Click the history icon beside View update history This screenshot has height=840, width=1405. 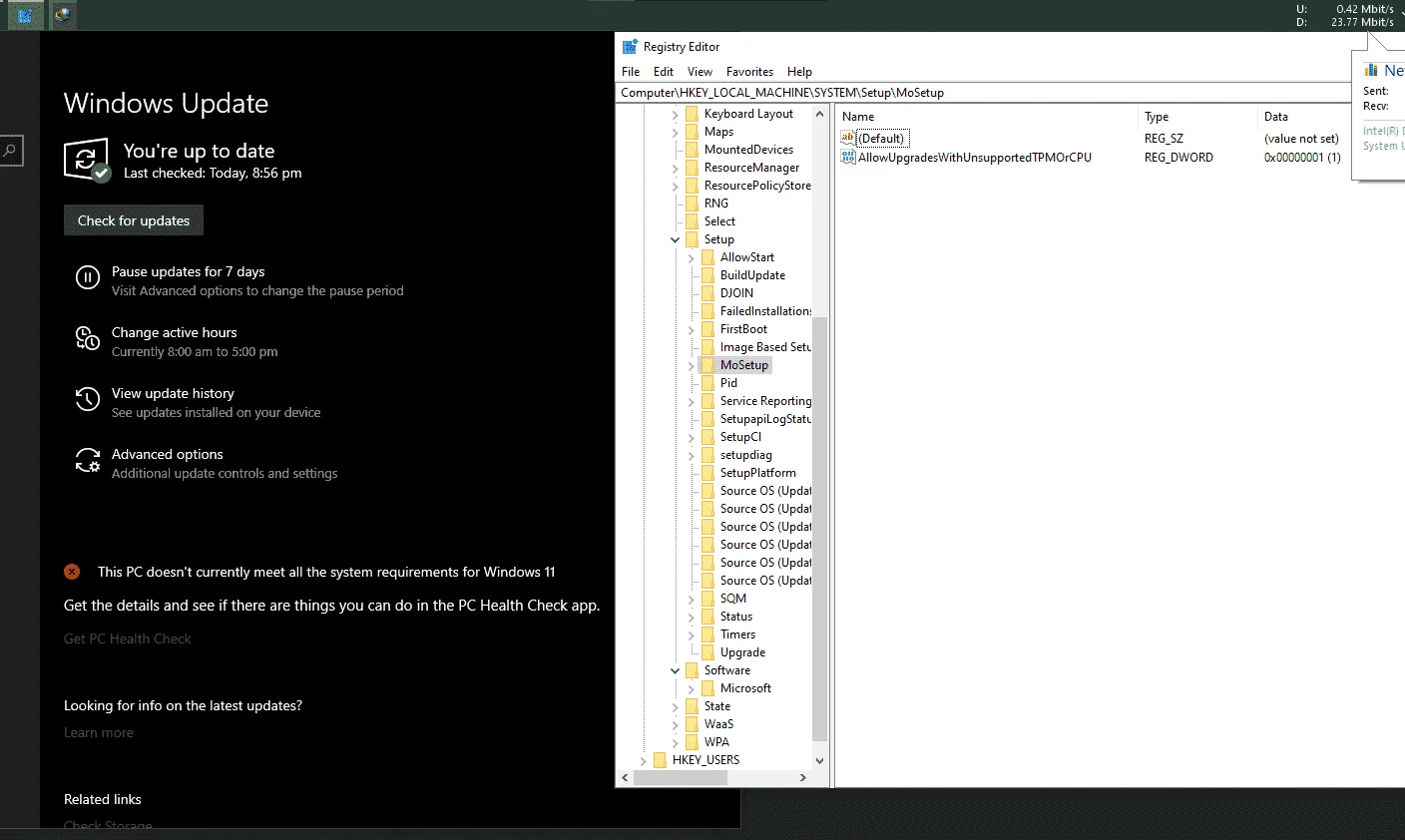click(x=88, y=400)
